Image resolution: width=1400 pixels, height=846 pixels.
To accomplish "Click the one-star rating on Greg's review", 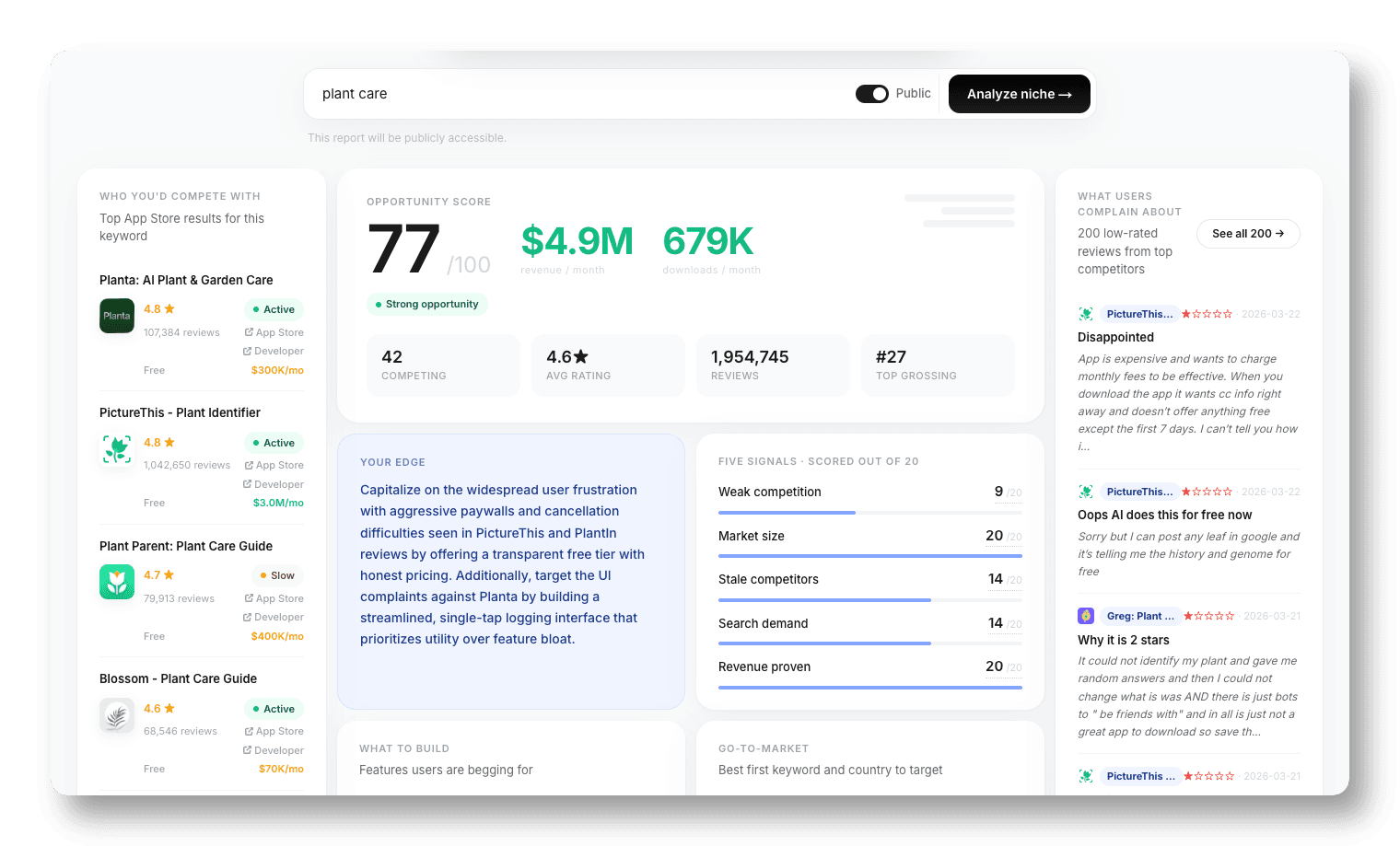I will [1208, 616].
